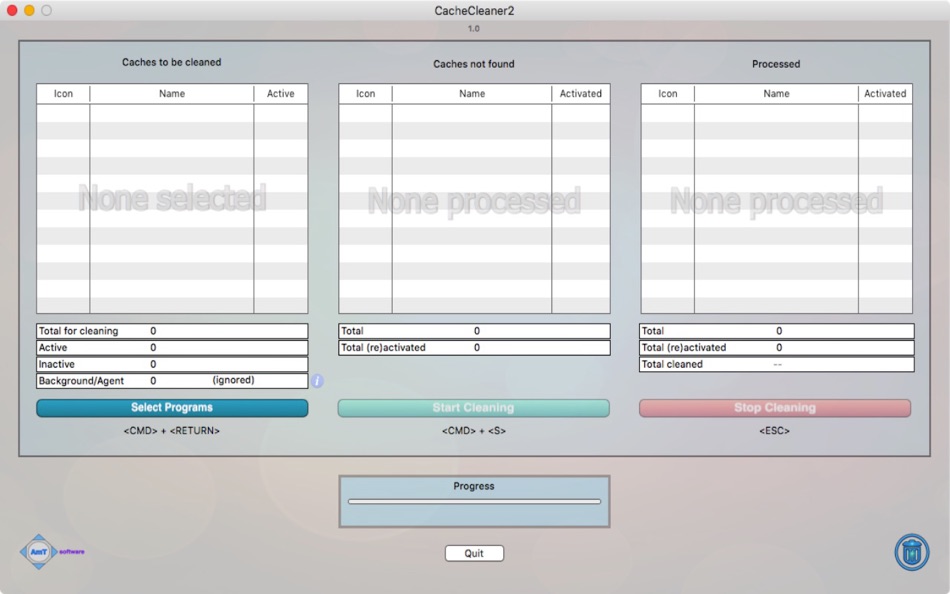The height and width of the screenshot is (594, 950).
Task: Click the '<ESC>' shortcut text
Action: click(x=775, y=431)
